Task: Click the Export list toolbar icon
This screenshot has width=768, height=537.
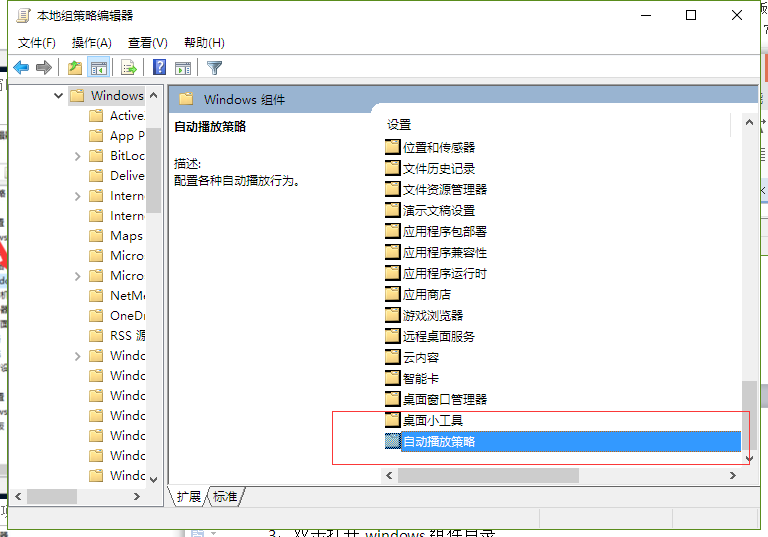Action: click(x=128, y=67)
